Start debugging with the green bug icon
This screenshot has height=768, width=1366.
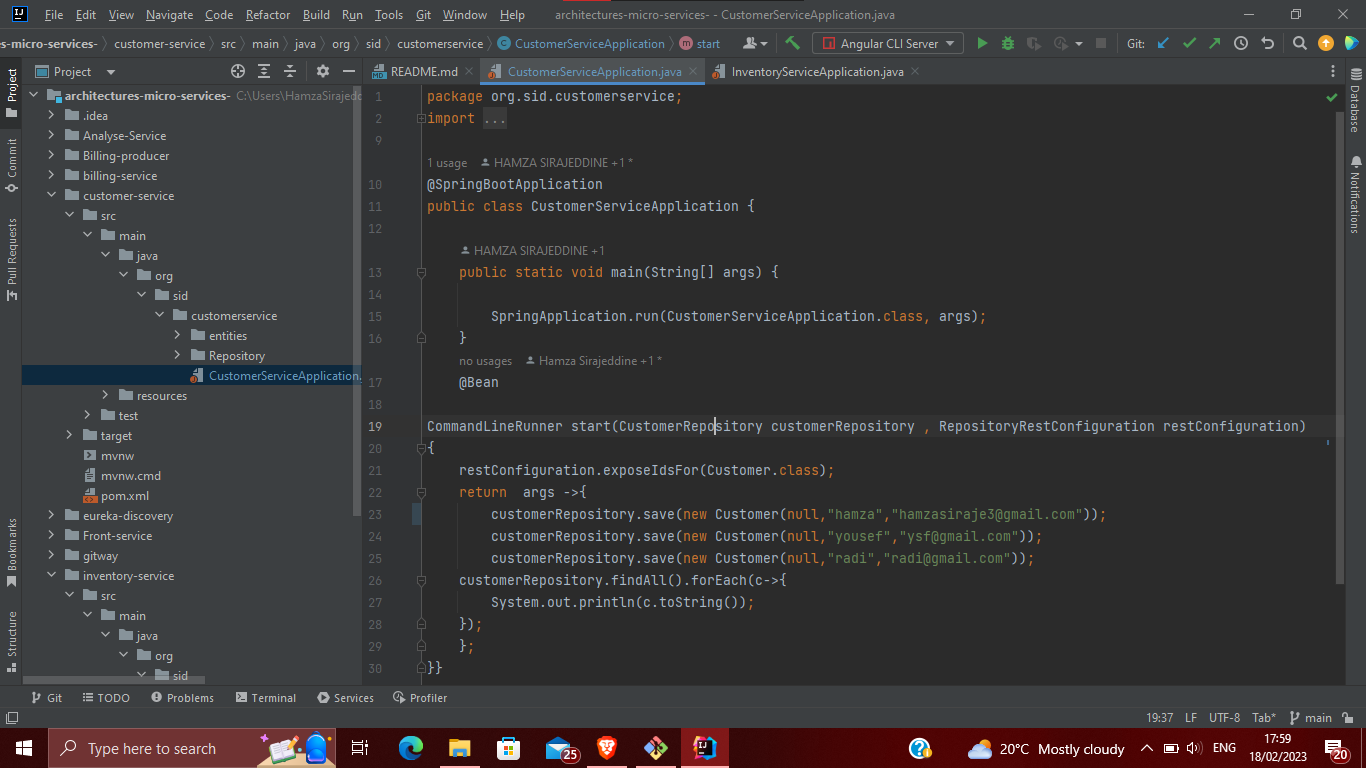click(1008, 43)
